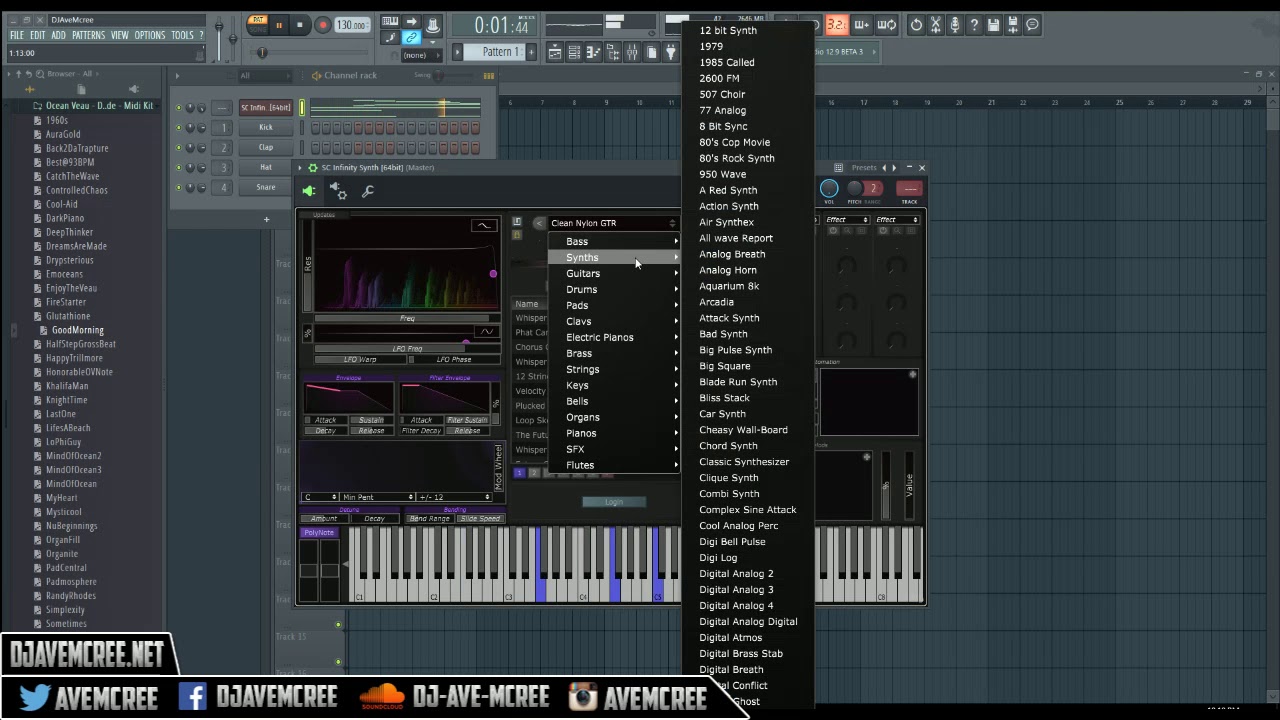Open the plugin picker plug icon
Viewport: 1280px width, 720px height.
[671, 52]
